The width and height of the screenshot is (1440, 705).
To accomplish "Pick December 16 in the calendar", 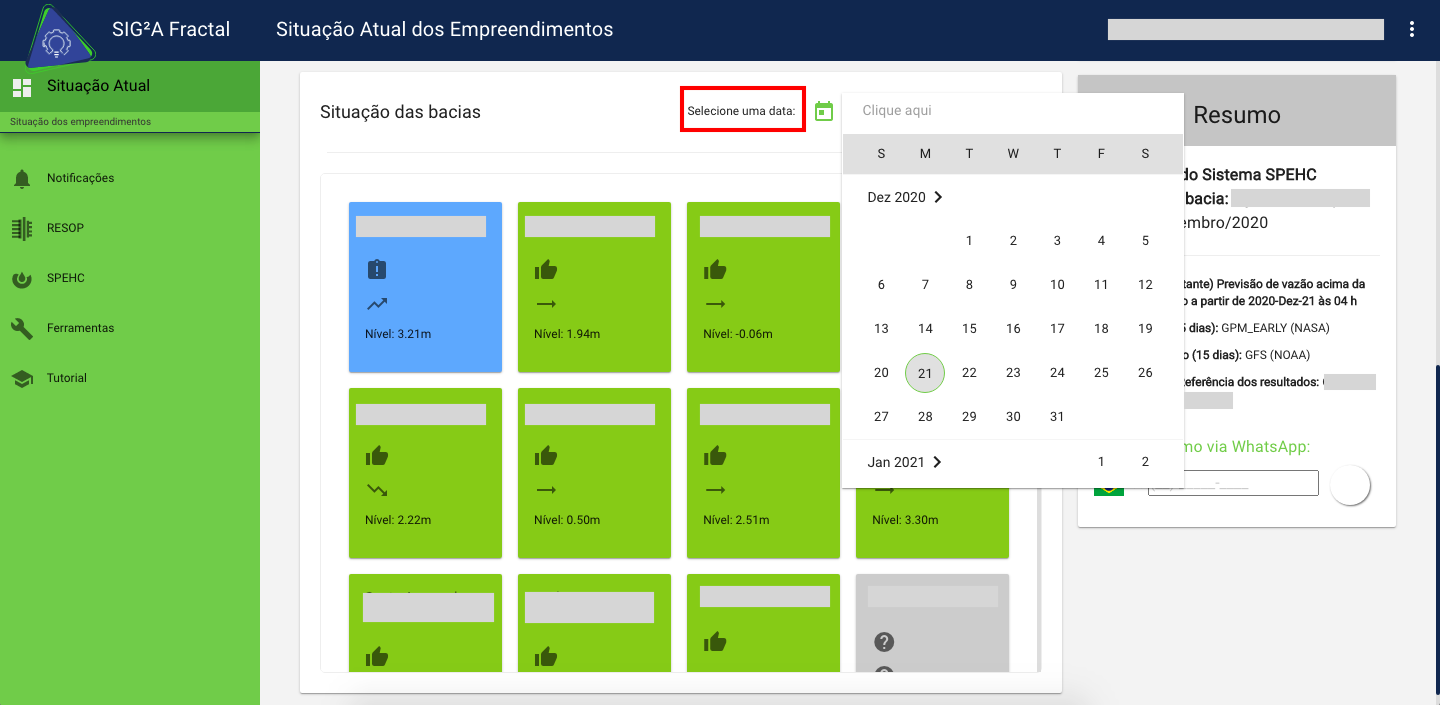I will [x=1013, y=329].
